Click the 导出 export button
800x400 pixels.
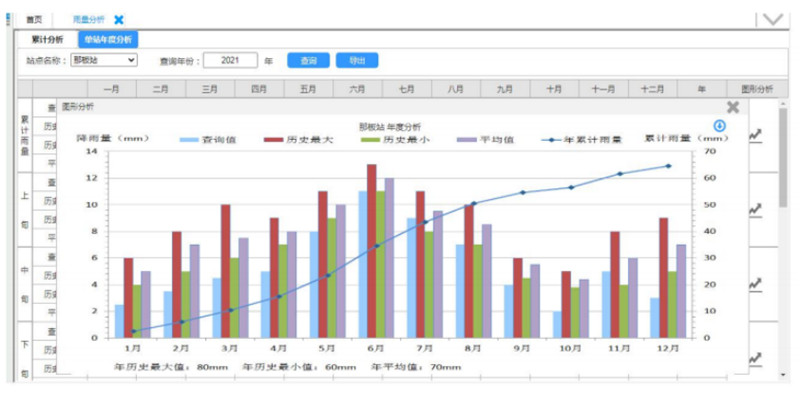(357, 61)
